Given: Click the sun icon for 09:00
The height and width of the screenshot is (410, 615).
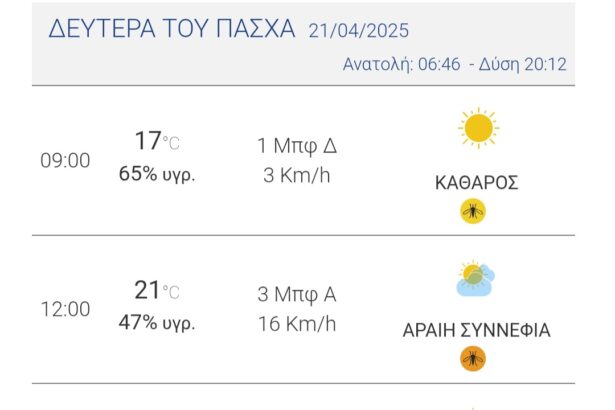Looking at the screenshot, I should (x=477, y=129).
